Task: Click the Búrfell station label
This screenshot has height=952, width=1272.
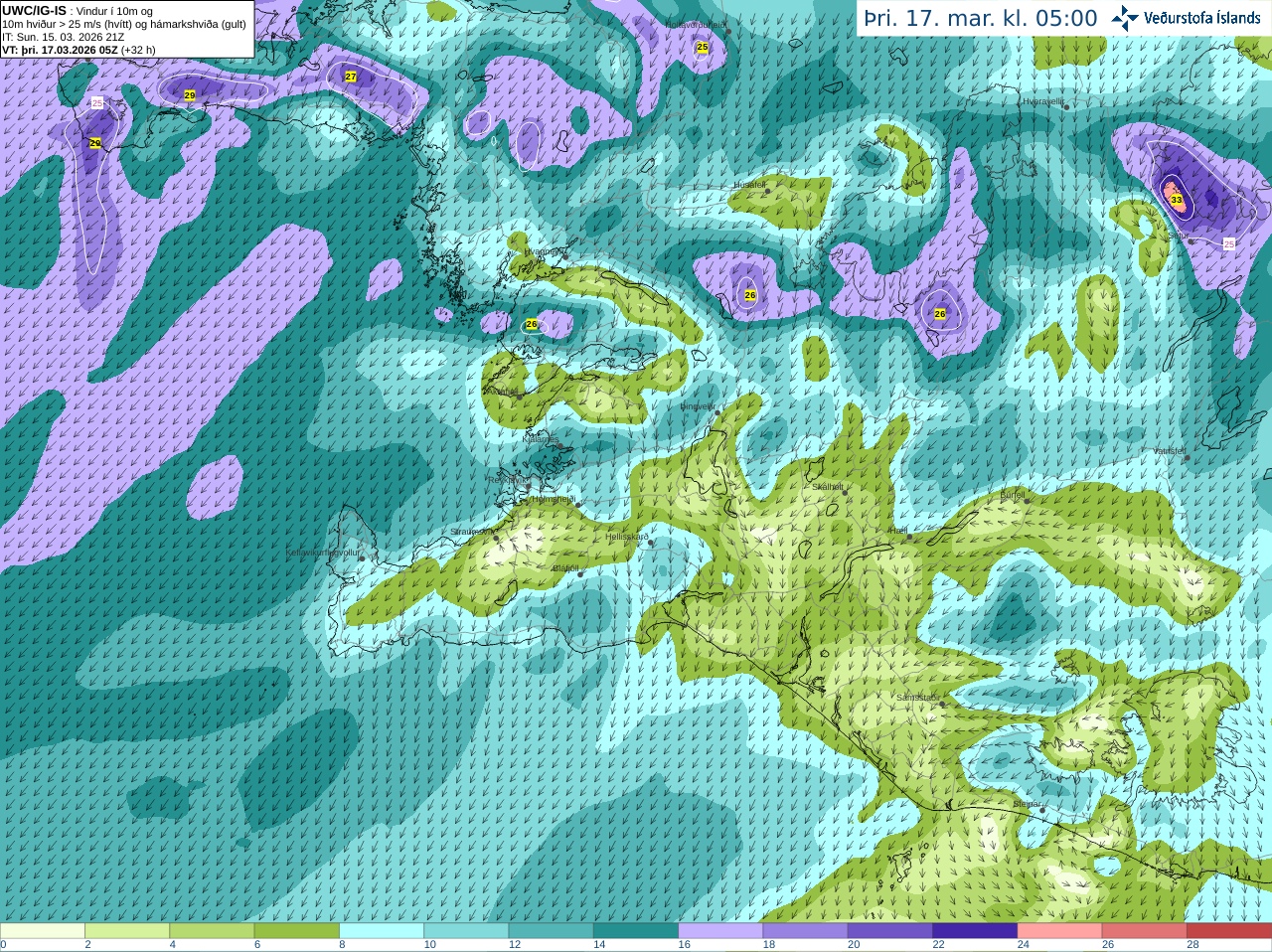Action: tap(1013, 494)
